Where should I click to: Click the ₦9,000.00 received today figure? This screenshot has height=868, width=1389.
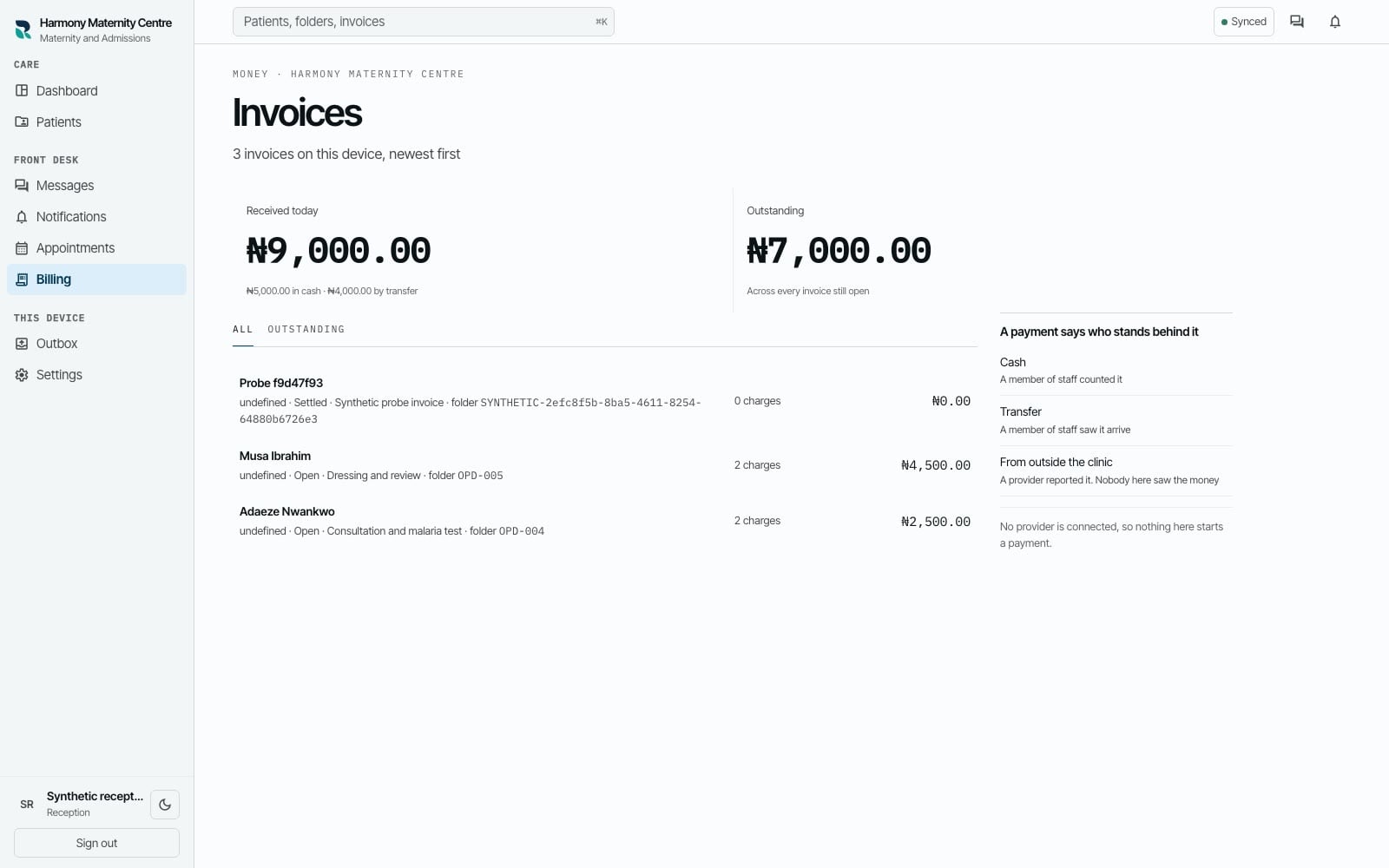(339, 251)
